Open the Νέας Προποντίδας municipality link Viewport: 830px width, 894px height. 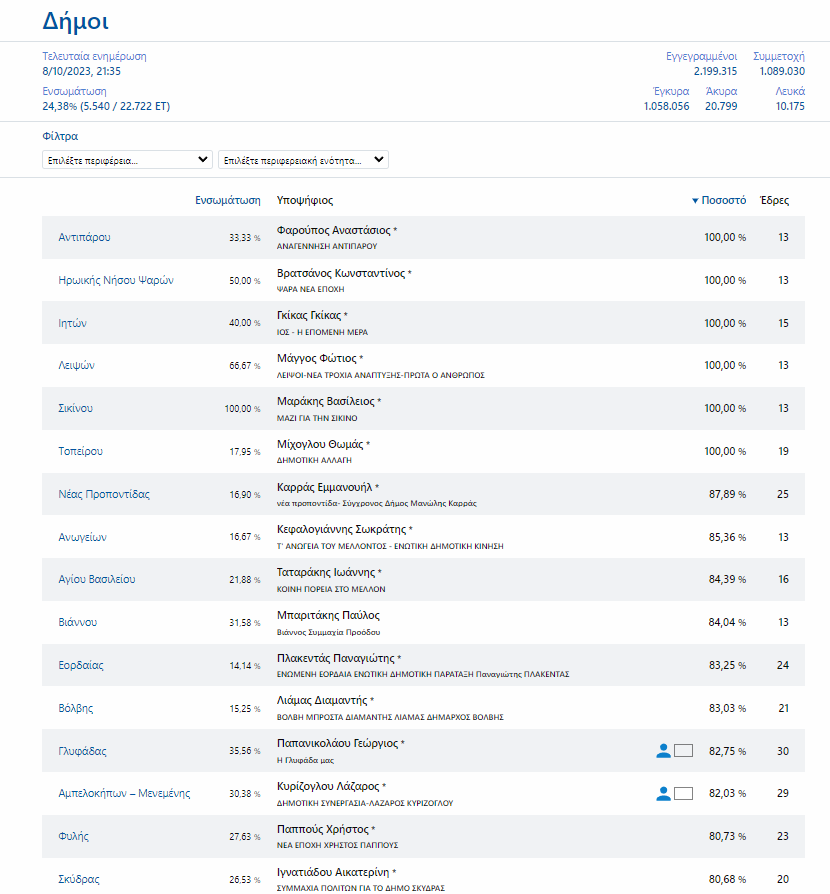pos(104,494)
